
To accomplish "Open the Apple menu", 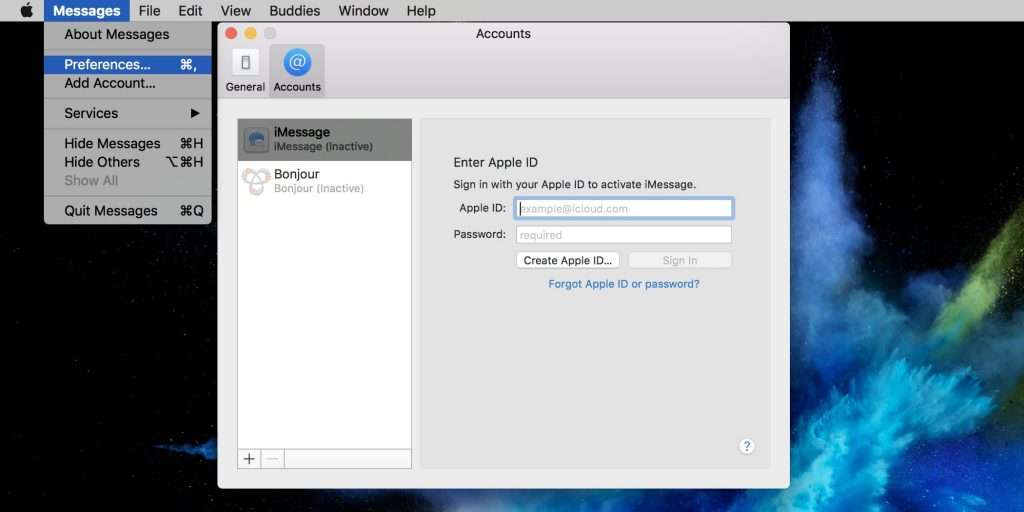I will click(x=26, y=10).
